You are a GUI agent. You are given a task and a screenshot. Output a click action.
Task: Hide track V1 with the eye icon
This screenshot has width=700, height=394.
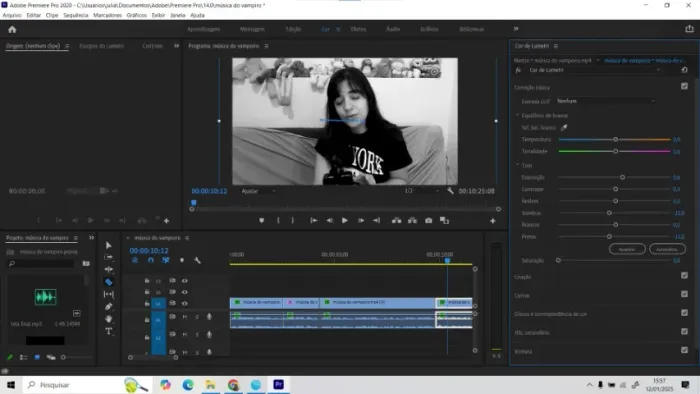(184, 304)
